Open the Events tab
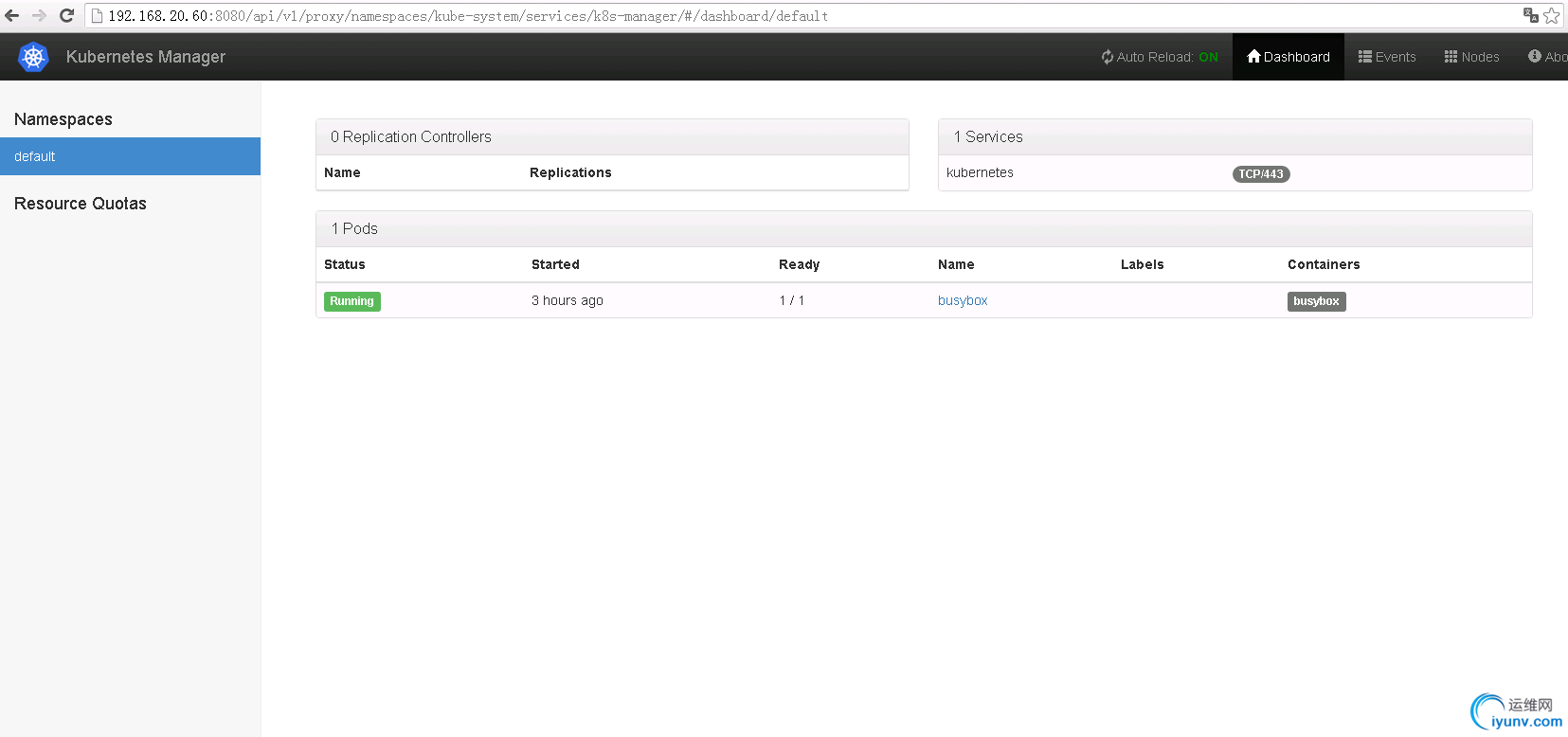This screenshot has height=737, width=1568. pyautogui.click(x=1387, y=57)
